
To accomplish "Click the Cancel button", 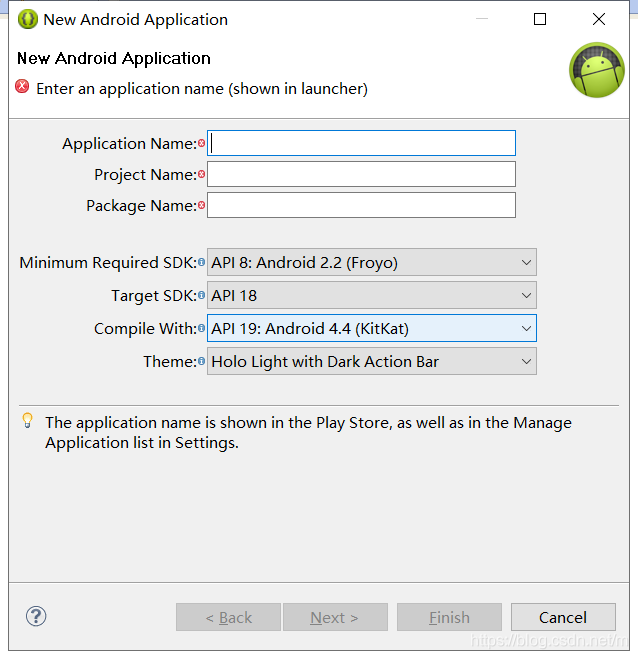I will 563,617.
